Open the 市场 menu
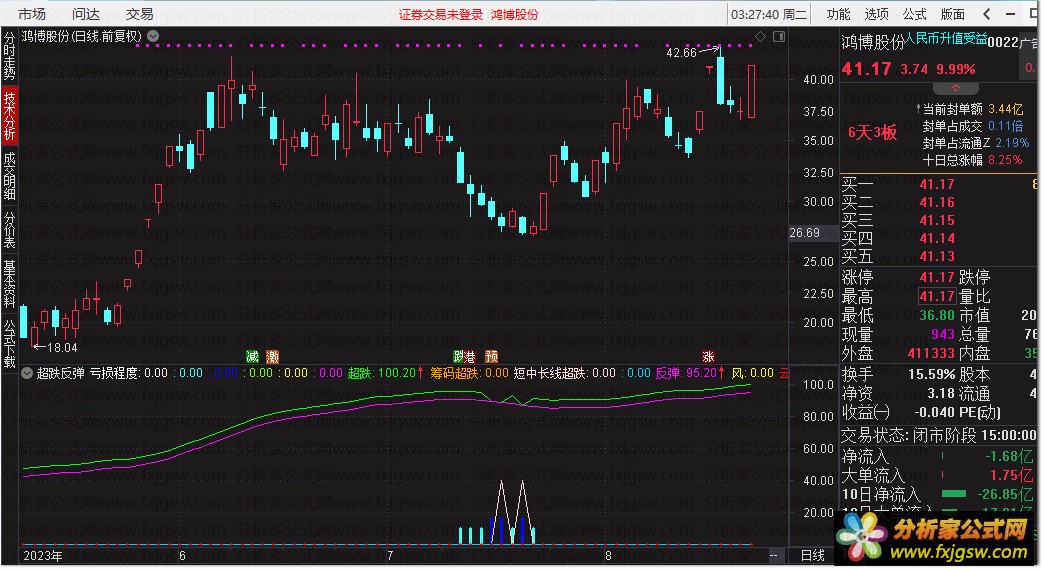The height and width of the screenshot is (569, 1044). tap(31, 14)
